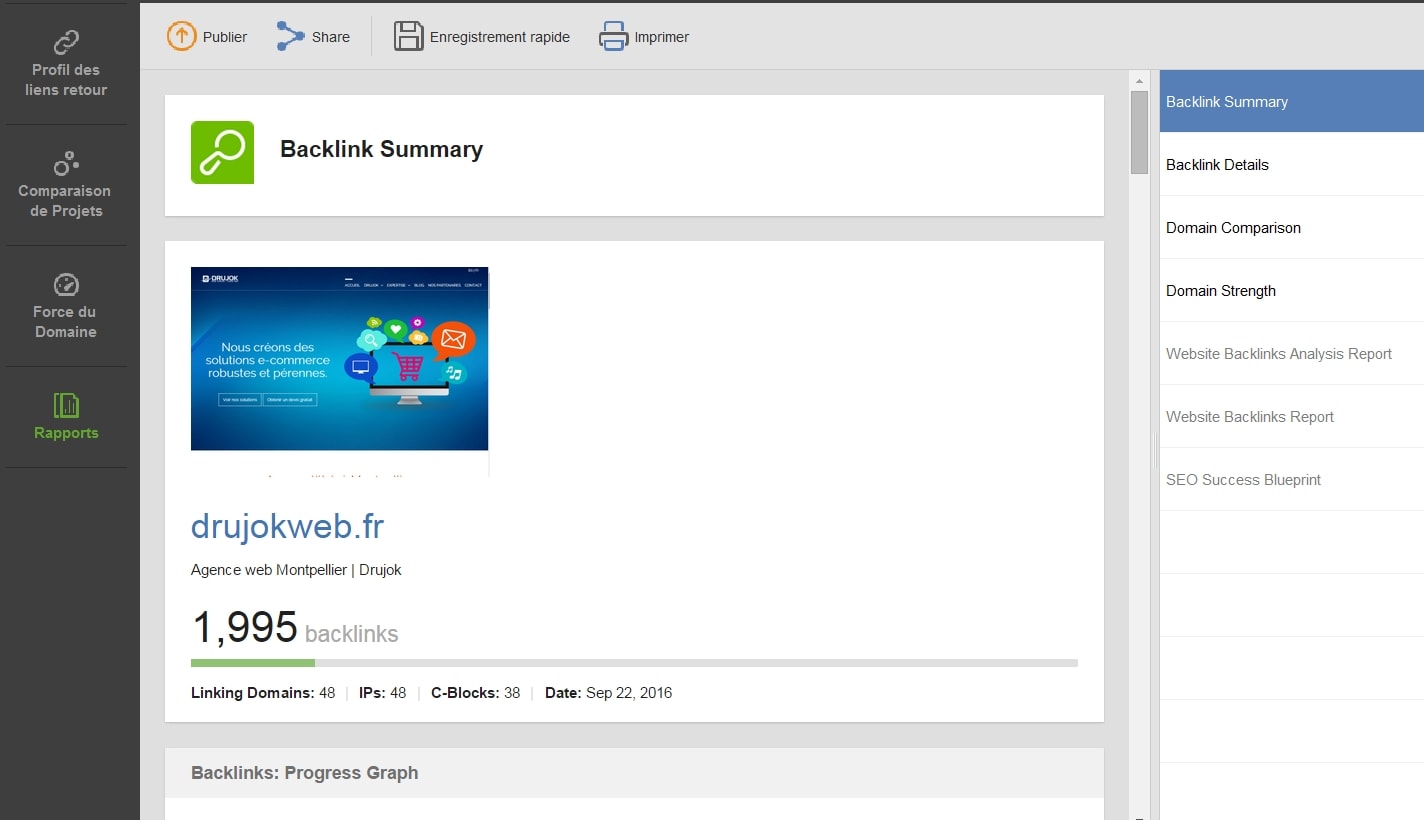Screen dimensions: 1424x820
Task: Click the Publier upload arrow icon
Action: pos(181,37)
